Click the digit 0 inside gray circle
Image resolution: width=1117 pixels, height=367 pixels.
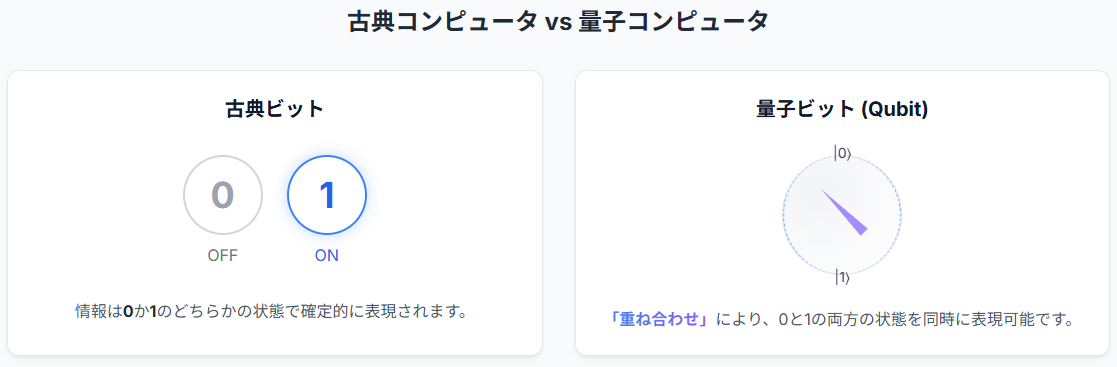[223, 195]
